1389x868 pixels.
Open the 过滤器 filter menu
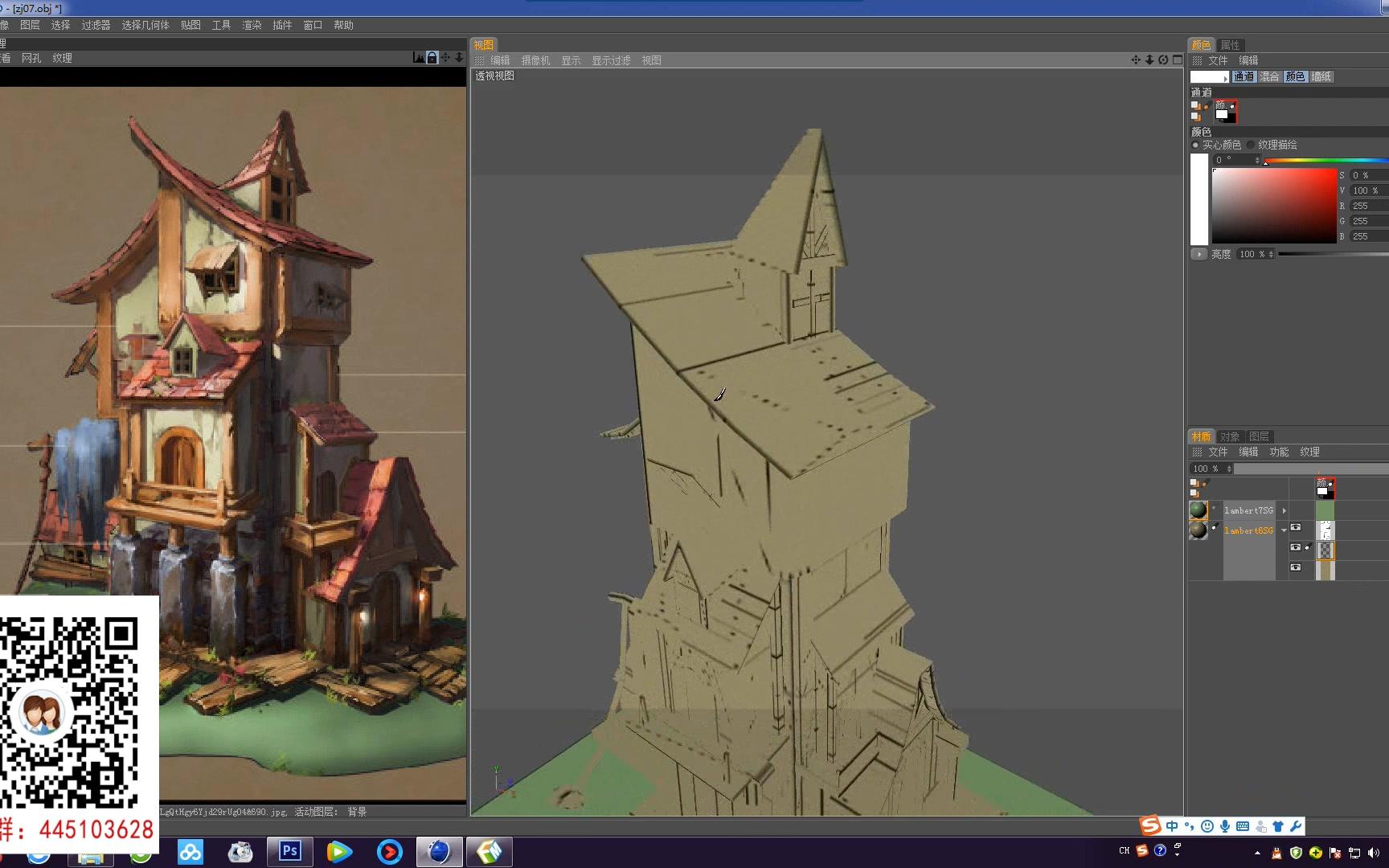coord(96,25)
